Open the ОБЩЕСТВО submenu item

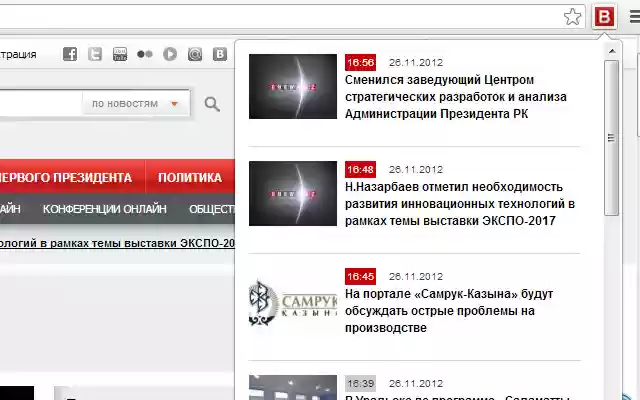tap(211, 209)
